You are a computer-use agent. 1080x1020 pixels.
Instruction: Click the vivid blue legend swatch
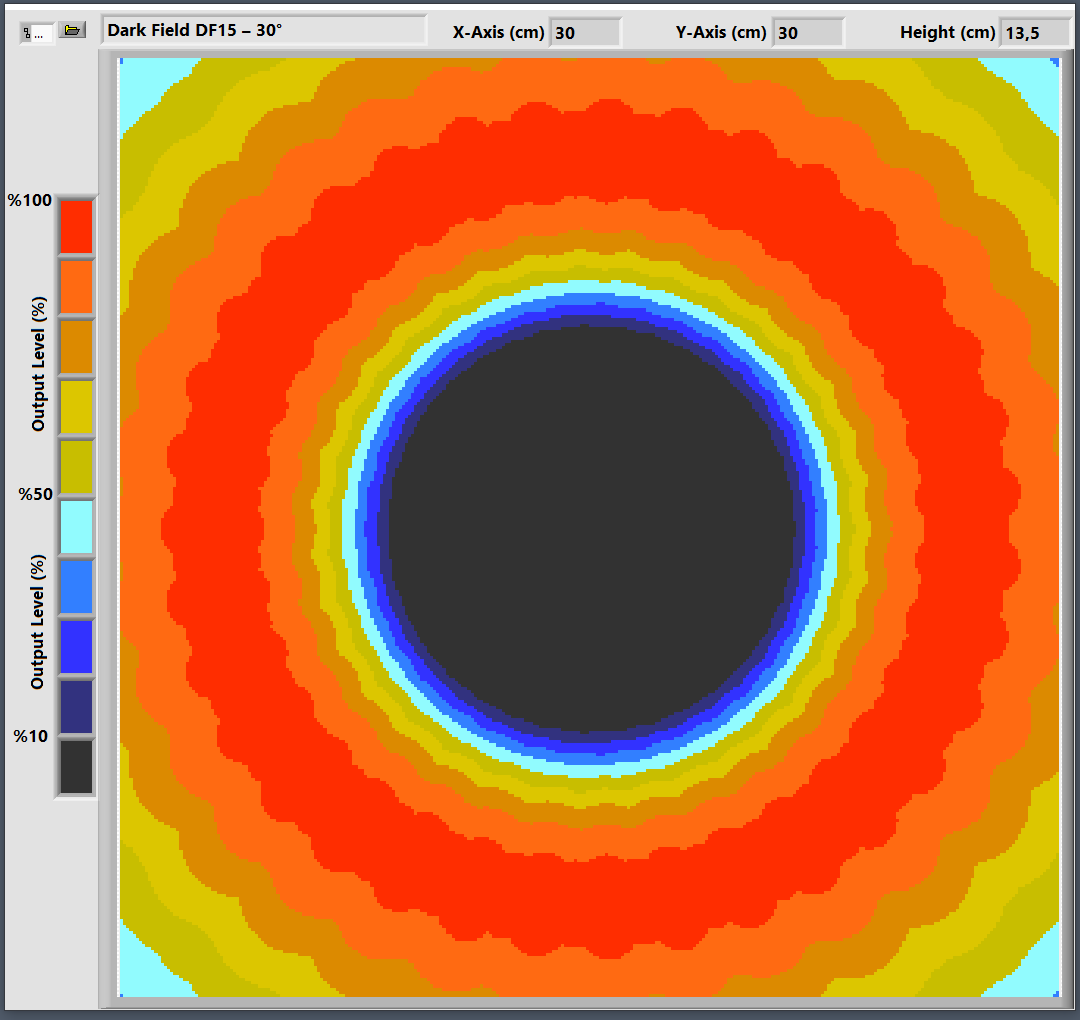76,647
